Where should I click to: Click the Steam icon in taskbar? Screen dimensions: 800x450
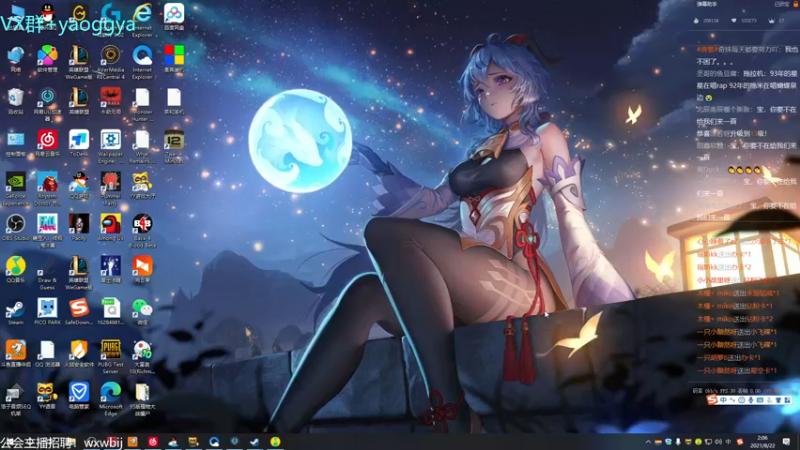point(255,441)
